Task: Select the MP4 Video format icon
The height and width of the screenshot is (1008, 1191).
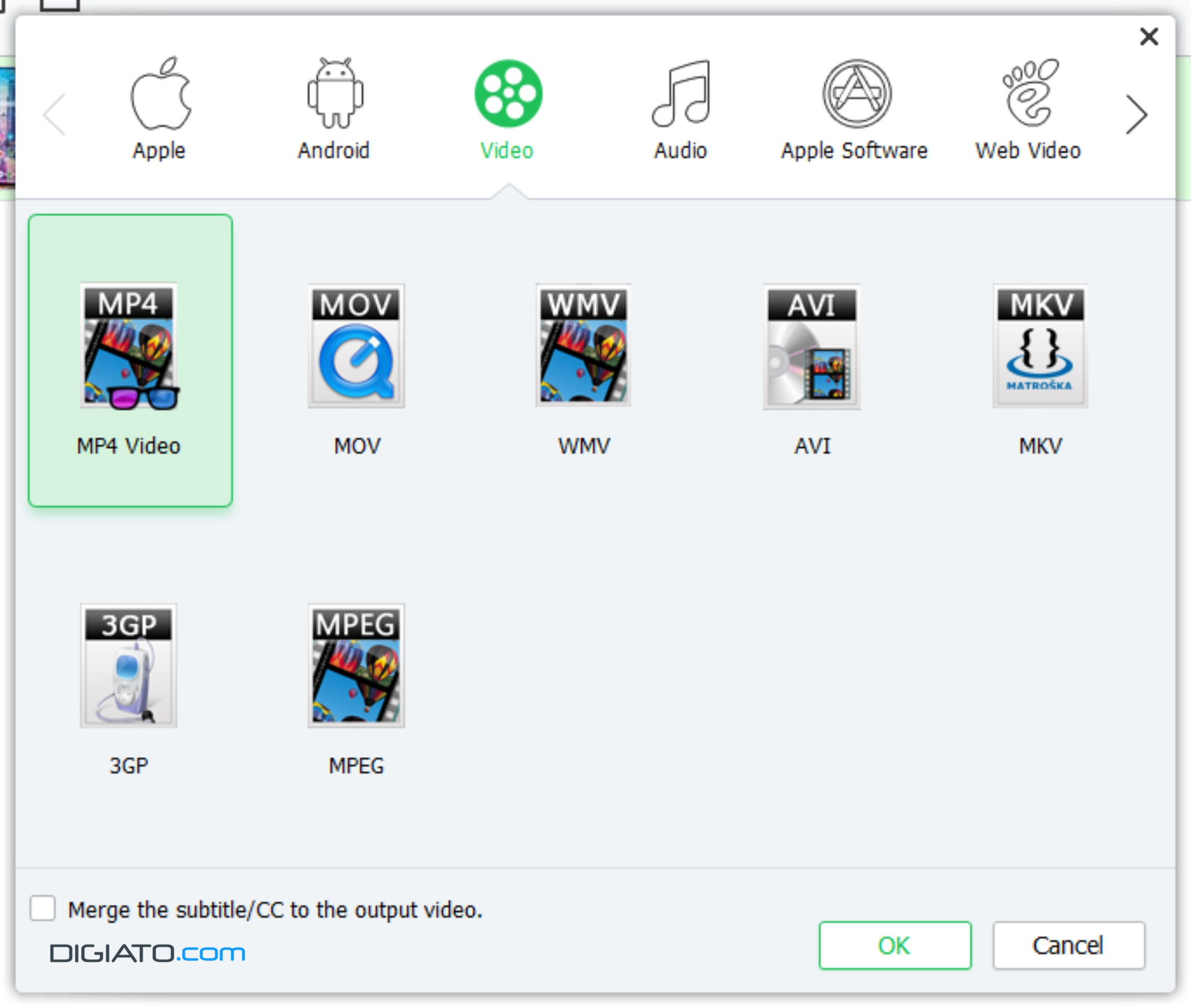Action: 129,346
